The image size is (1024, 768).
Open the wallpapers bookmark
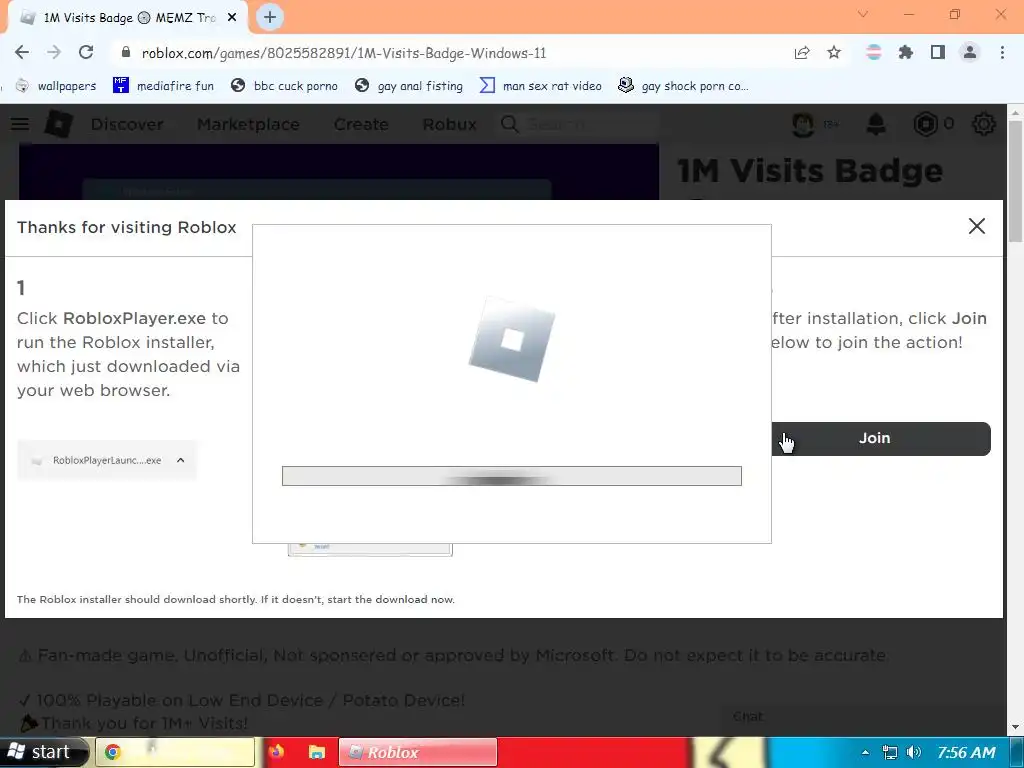(x=56, y=86)
